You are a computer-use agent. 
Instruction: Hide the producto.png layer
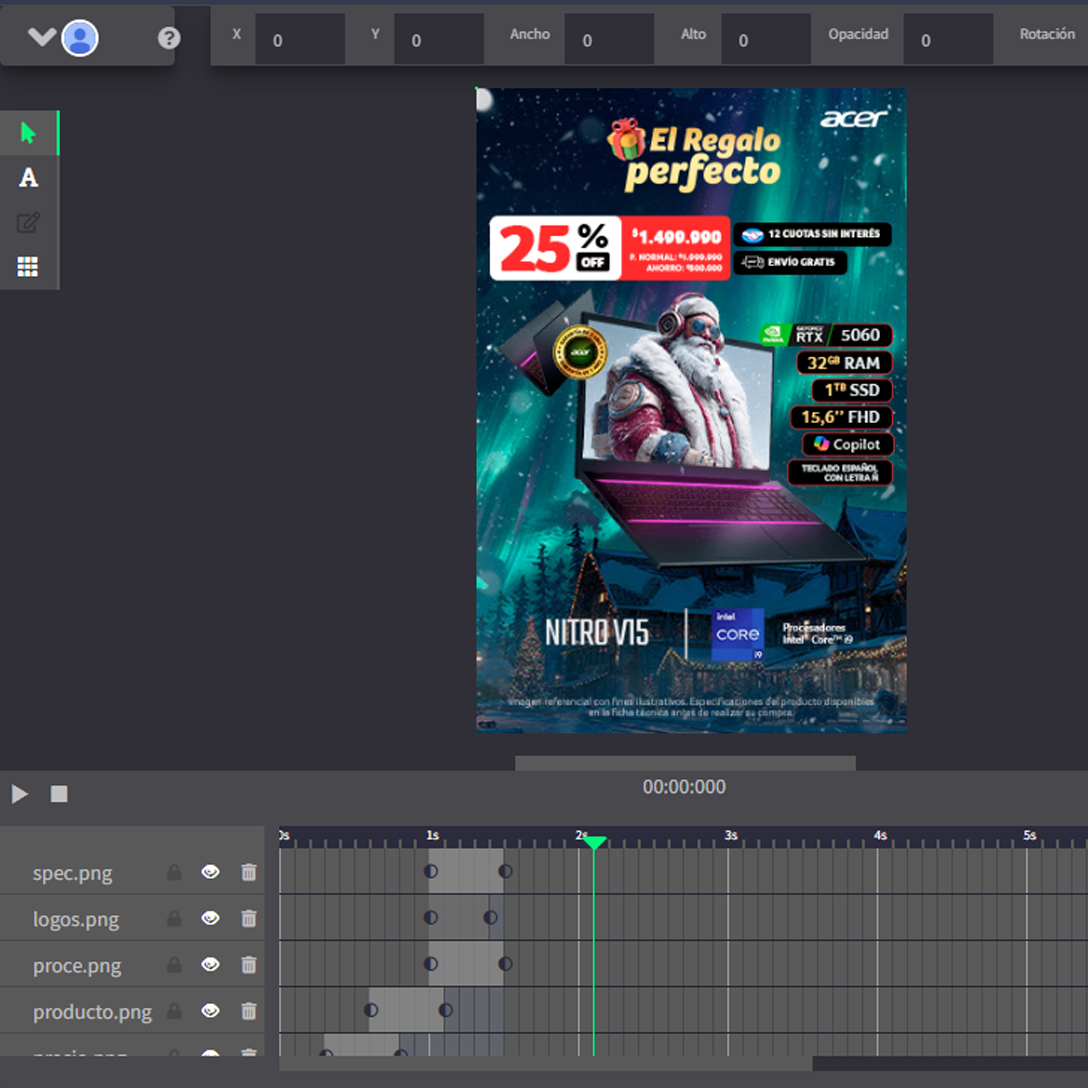point(210,1011)
